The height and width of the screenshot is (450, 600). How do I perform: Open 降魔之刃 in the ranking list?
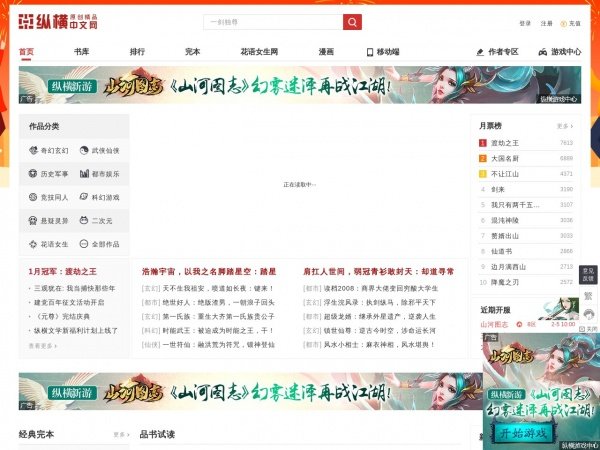505,282
